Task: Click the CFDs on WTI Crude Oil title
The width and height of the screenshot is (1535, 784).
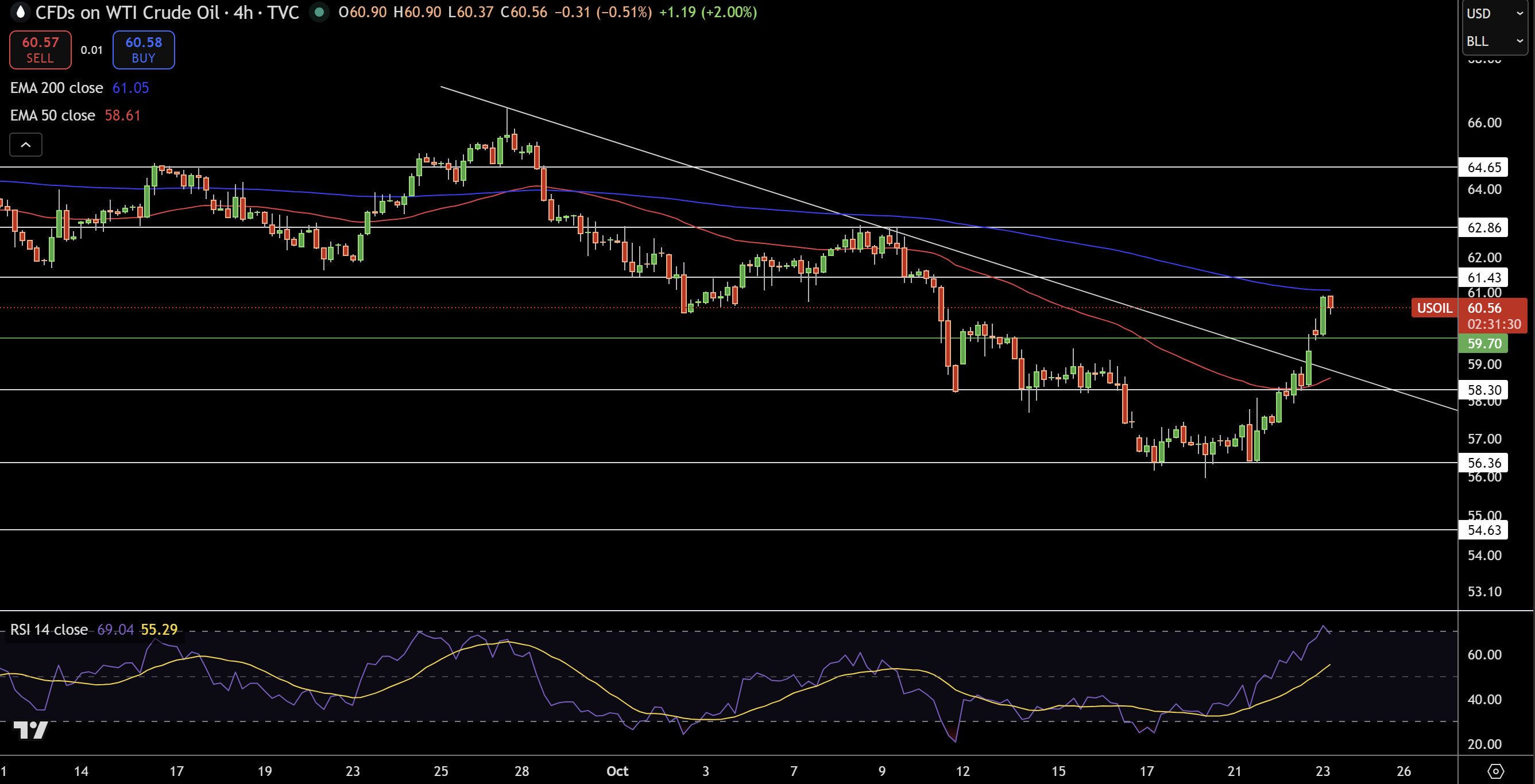Action: [127, 13]
